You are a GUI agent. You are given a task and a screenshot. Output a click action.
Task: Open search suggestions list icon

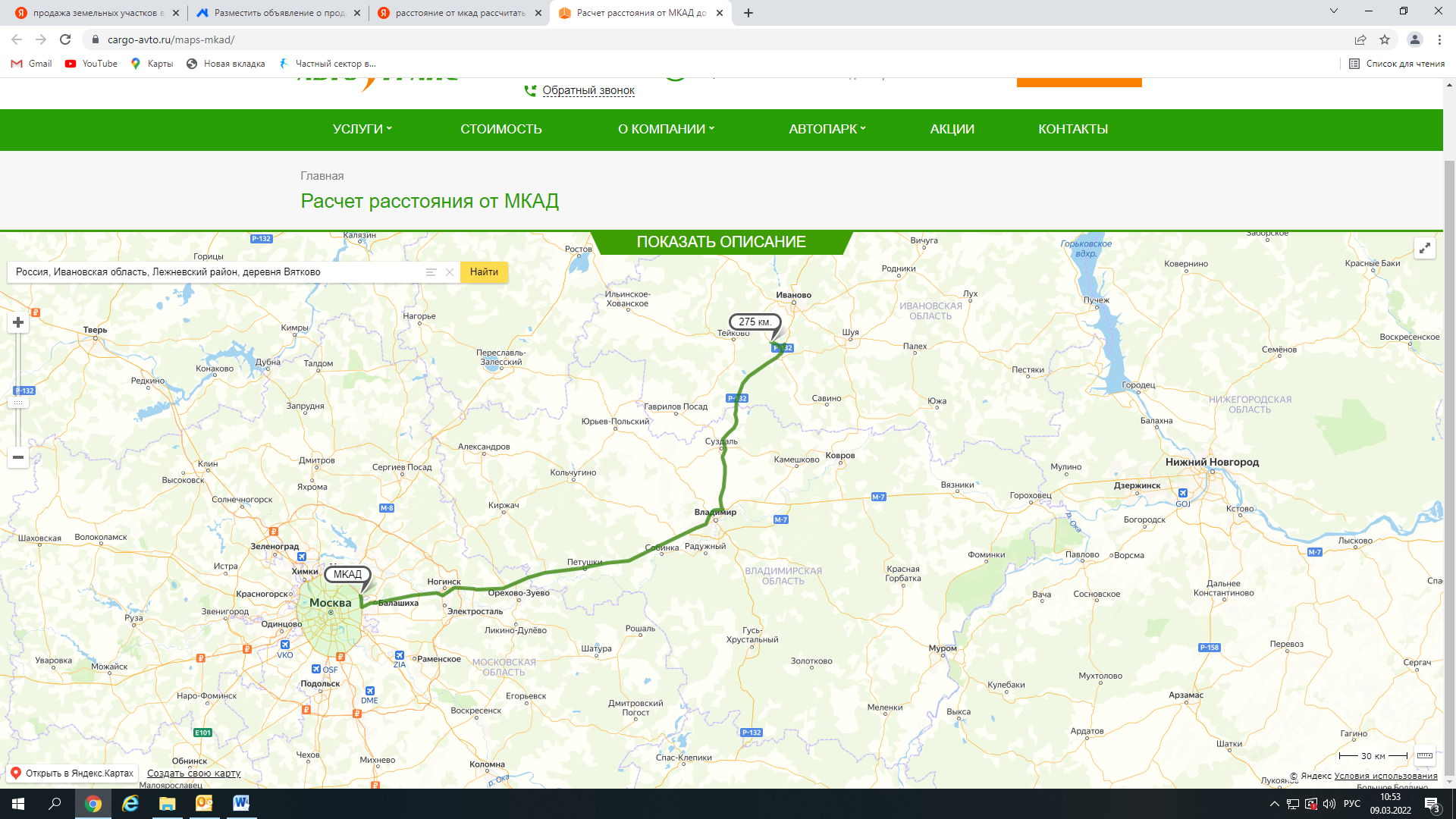point(431,272)
